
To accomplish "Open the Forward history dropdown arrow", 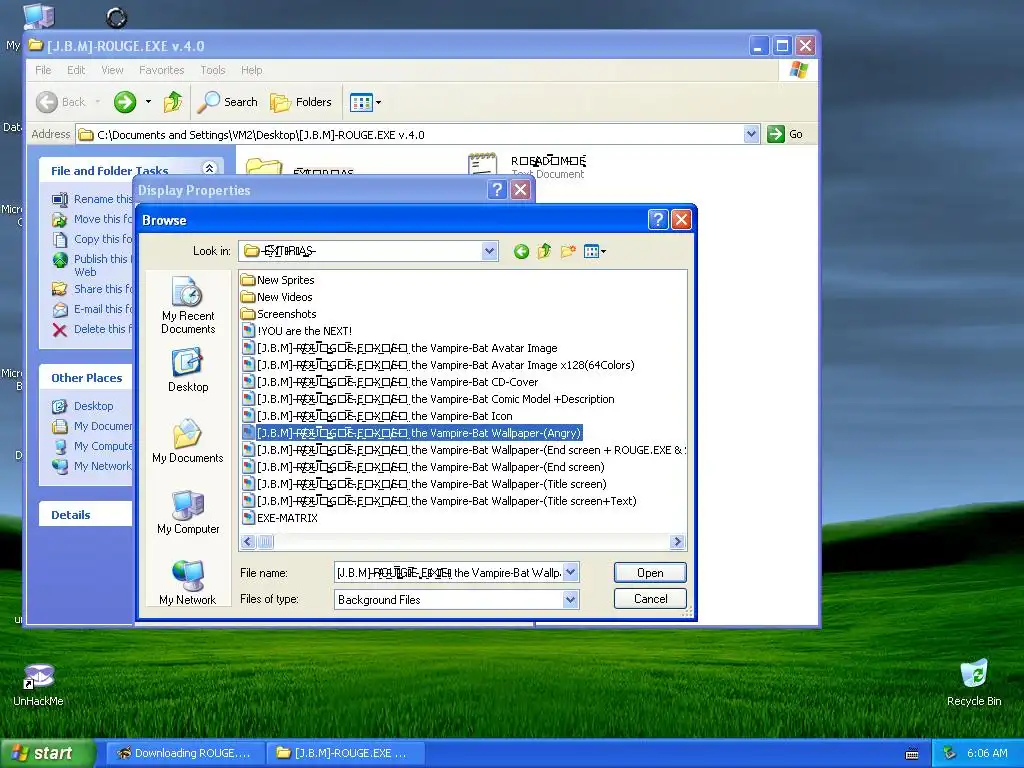I will point(148,102).
